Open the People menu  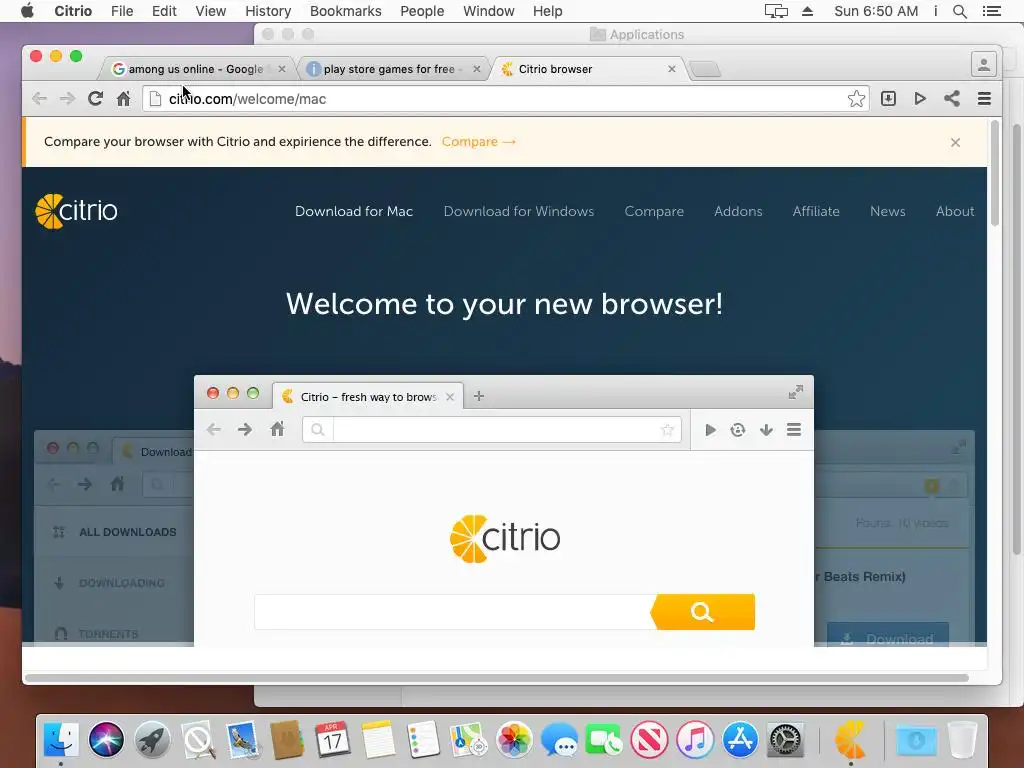pos(422,11)
